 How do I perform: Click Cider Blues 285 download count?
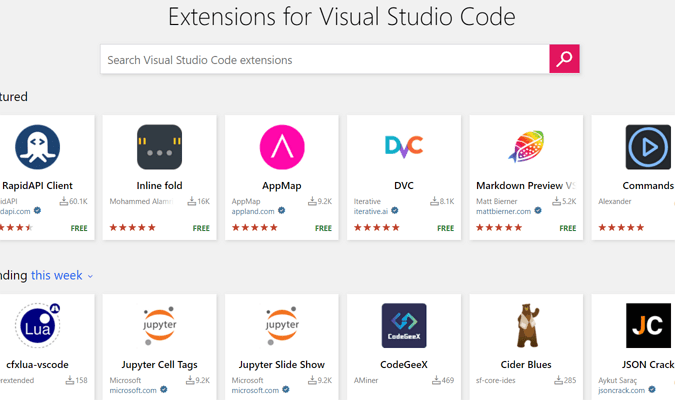[x=565, y=380]
